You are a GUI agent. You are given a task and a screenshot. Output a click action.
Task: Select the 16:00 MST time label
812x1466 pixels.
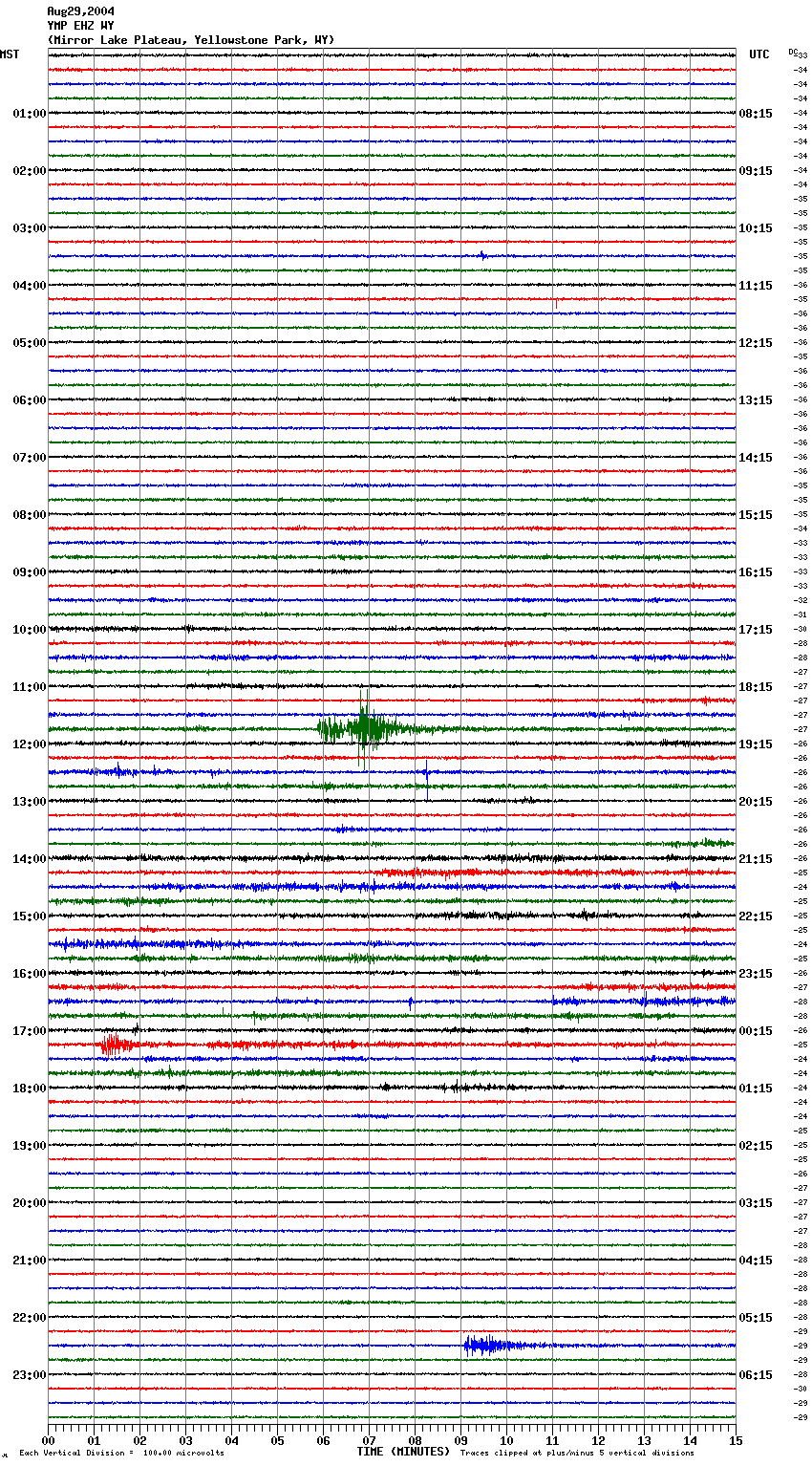(x=30, y=974)
